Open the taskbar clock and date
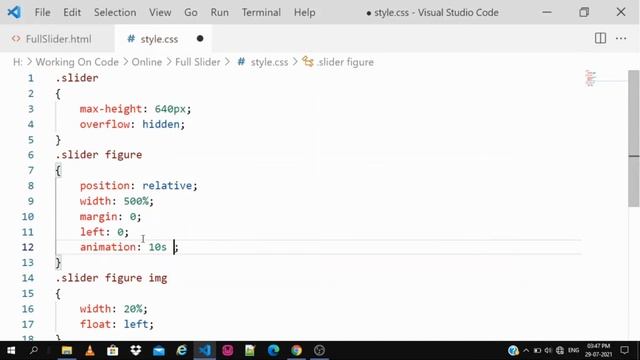 [x=598, y=350]
